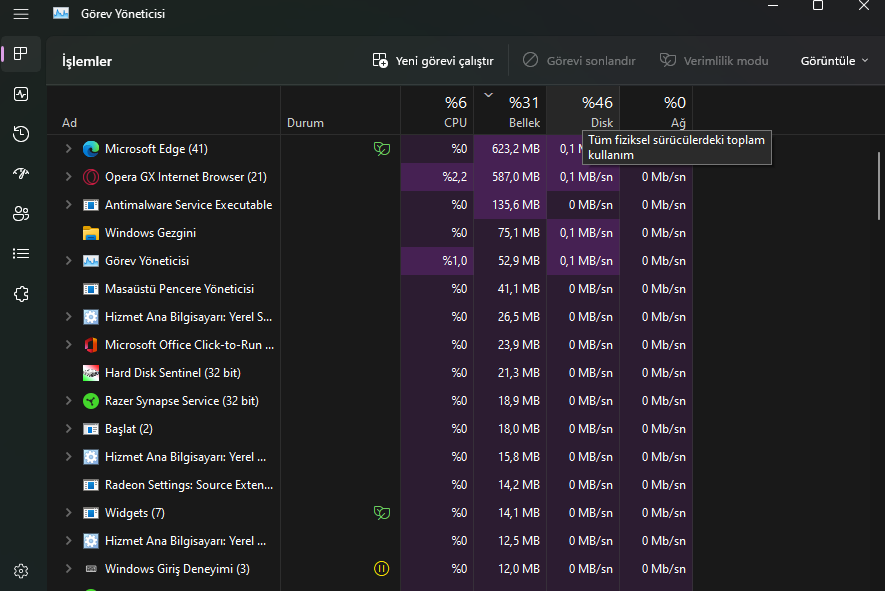The width and height of the screenshot is (885, 591).
Task: Expand the Widgets (7) process group
Action: (68, 513)
